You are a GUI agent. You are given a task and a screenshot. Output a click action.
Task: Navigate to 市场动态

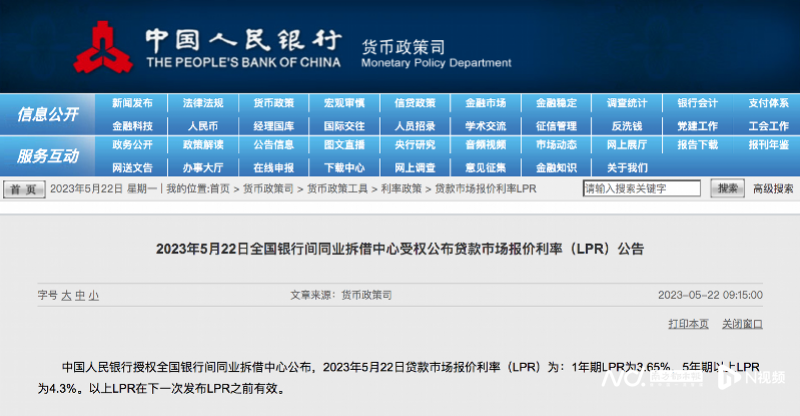point(556,145)
